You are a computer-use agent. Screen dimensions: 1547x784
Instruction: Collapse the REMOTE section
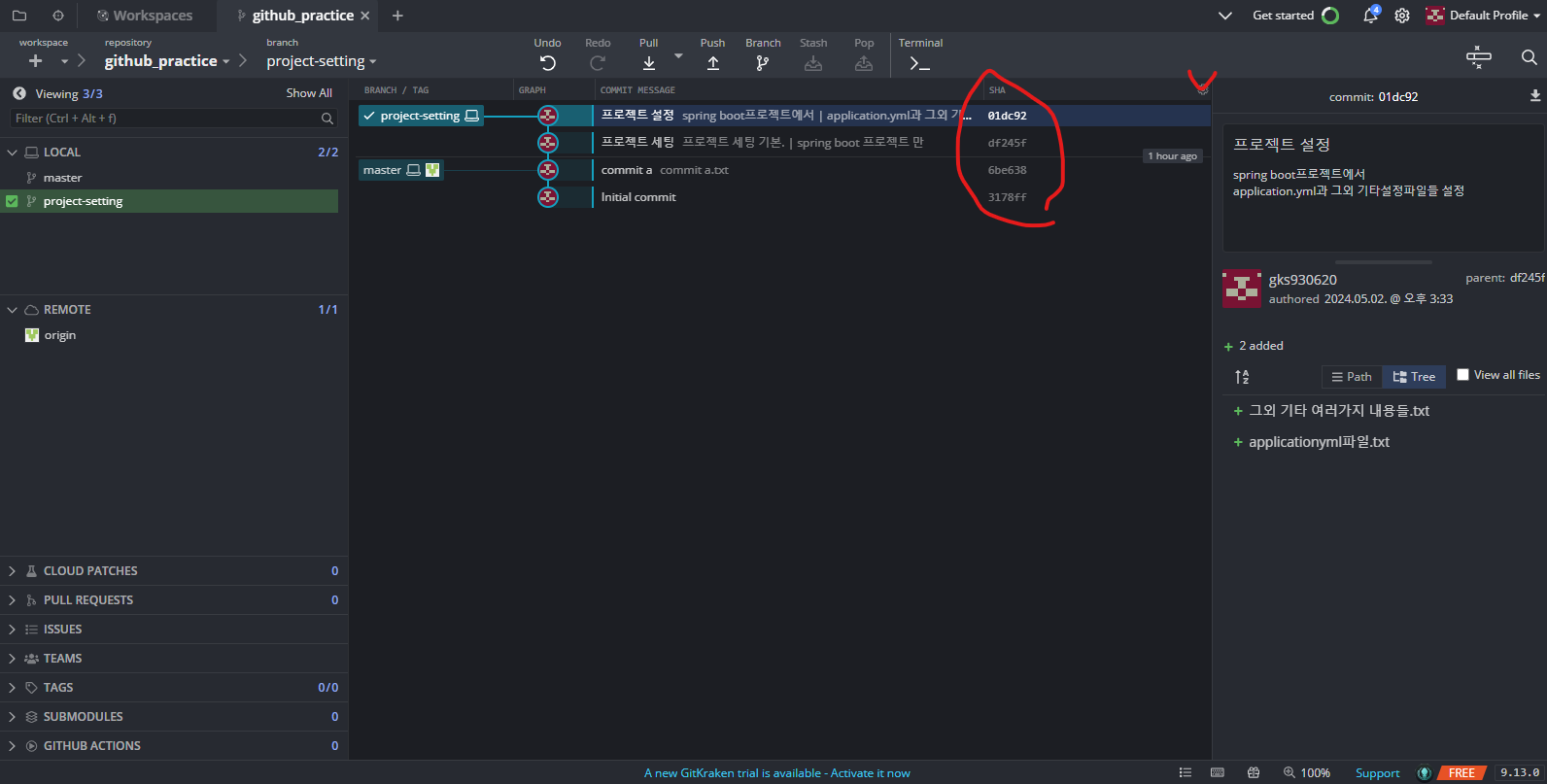[x=13, y=310]
